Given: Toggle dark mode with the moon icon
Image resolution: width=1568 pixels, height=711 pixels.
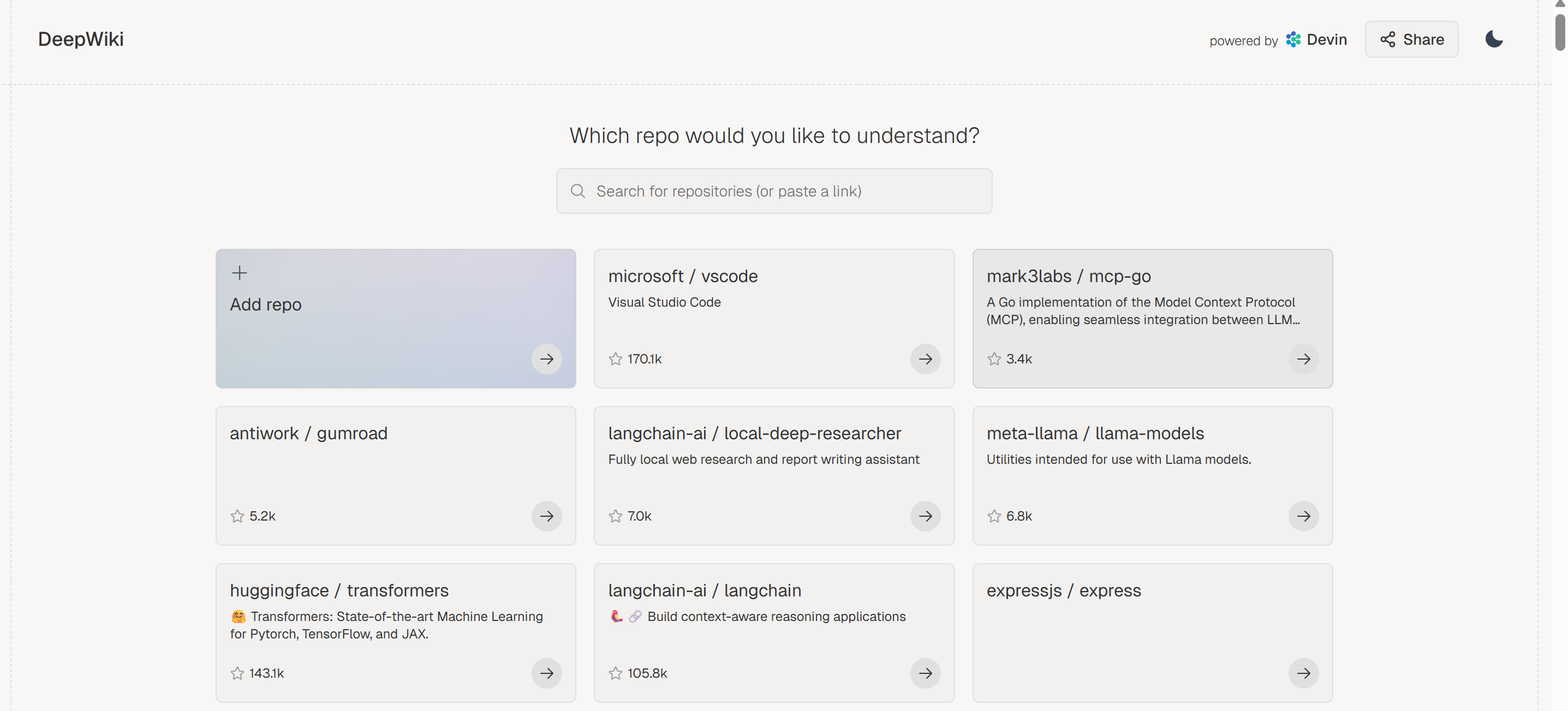Looking at the screenshot, I should pyautogui.click(x=1494, y=40).
